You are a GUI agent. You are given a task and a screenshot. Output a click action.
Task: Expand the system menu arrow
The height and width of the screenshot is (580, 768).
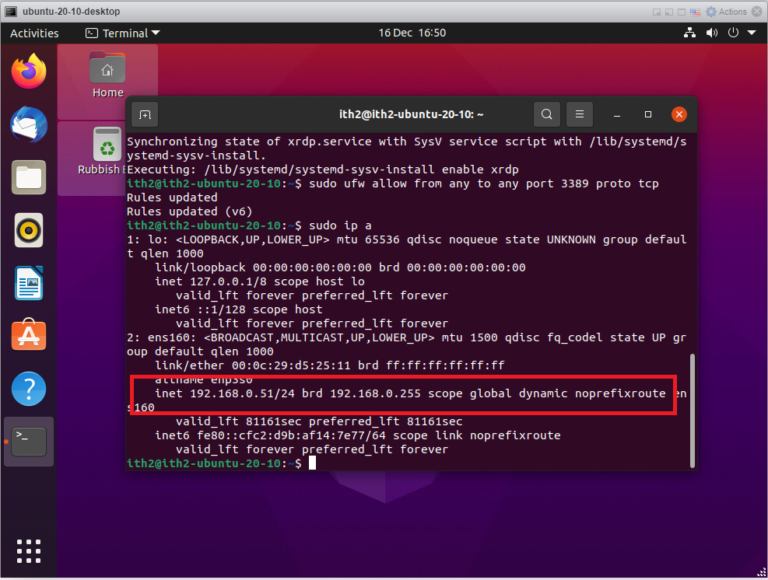pyautogui.click(x=752, y=33)
